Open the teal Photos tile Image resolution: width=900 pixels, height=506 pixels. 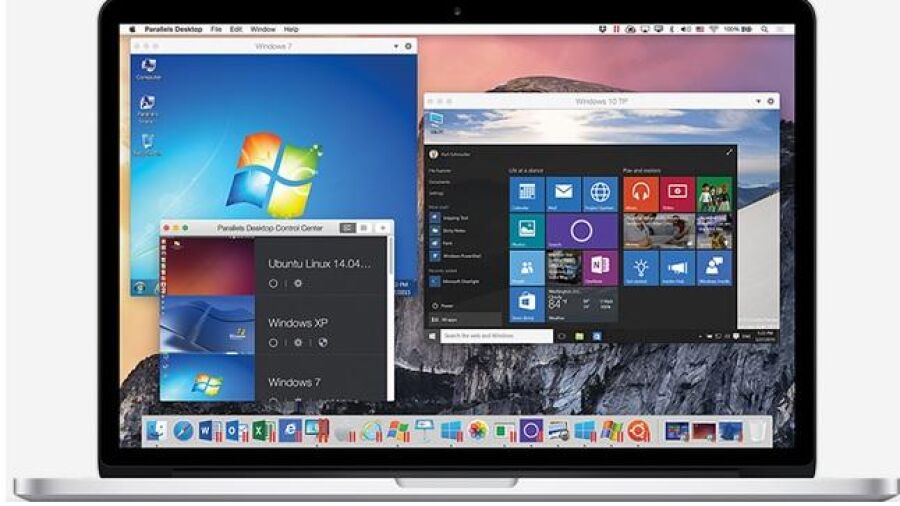527,231
